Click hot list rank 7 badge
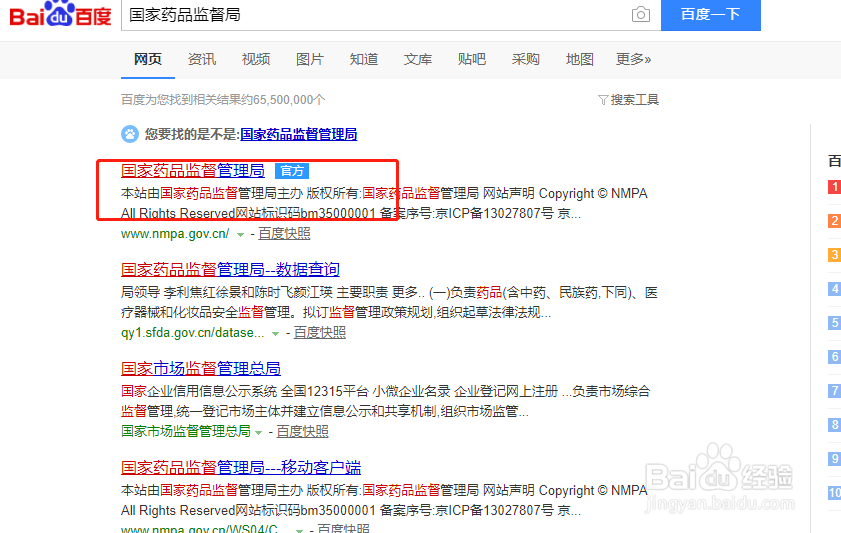841x533 pixels. pyautogui.click(x=835, y=390)
